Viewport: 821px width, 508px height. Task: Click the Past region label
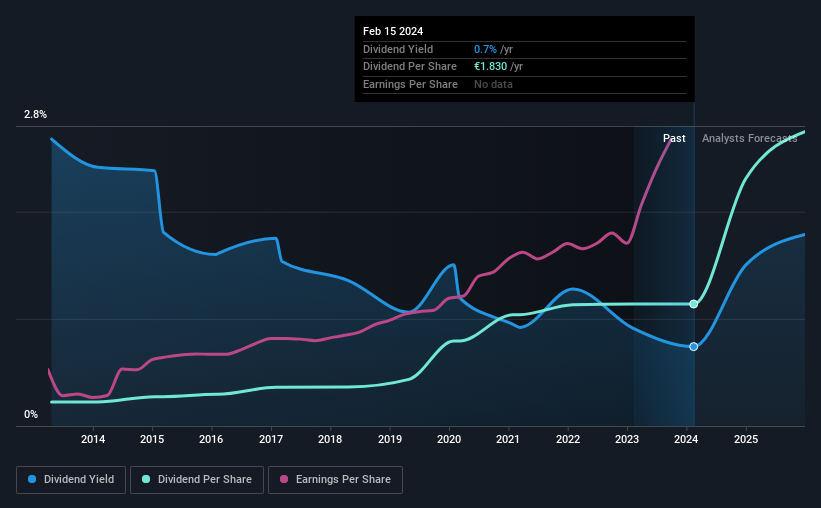[x=674, y=138]
